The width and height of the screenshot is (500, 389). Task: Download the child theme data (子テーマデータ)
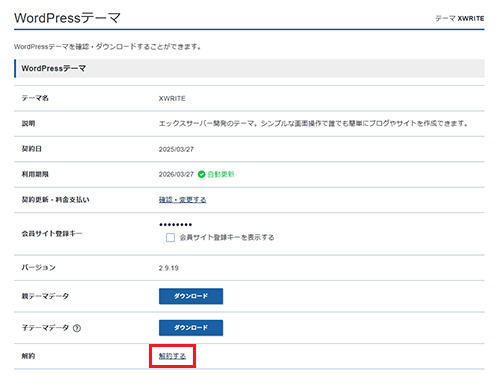(191, 328)
